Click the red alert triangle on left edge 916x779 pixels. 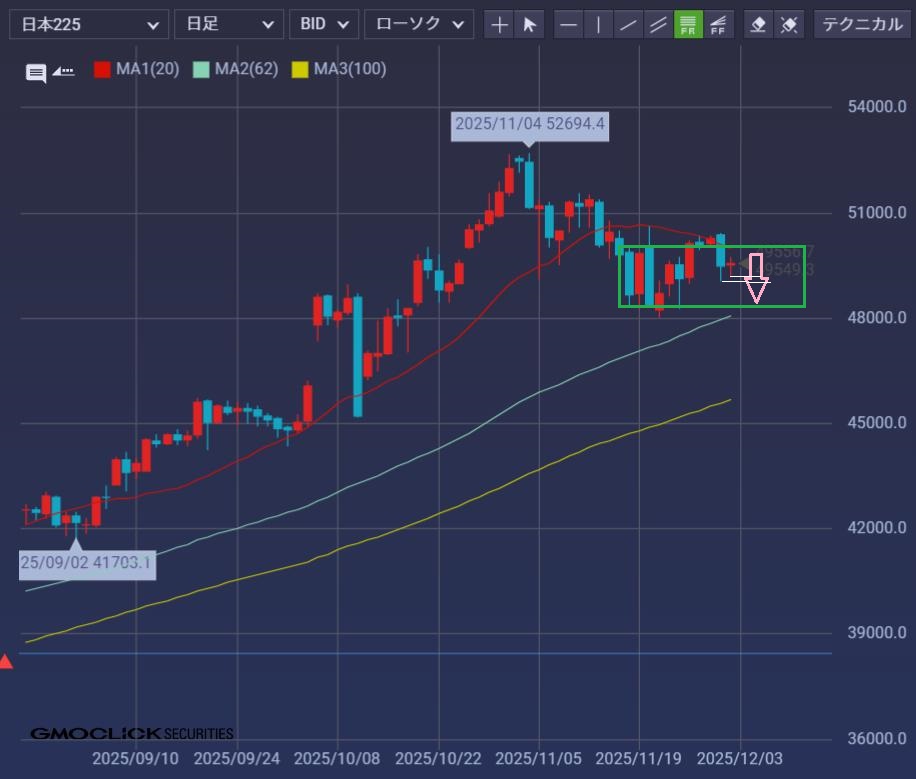click(x=6, y=661)
